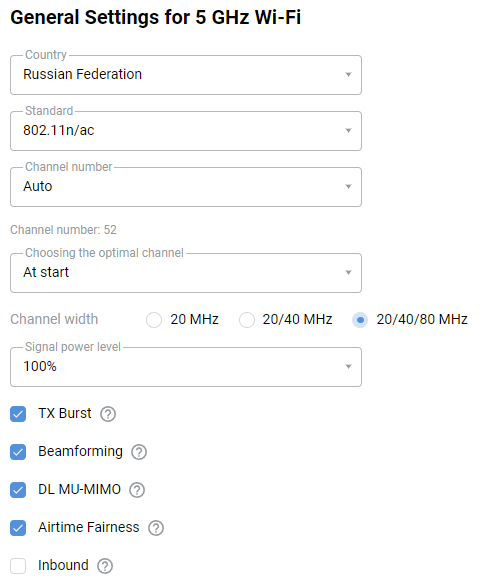Screen dimensions: 481x584
Task: Toggle the DL MU-MIMO checkbox
Action: tap(18, 490)
